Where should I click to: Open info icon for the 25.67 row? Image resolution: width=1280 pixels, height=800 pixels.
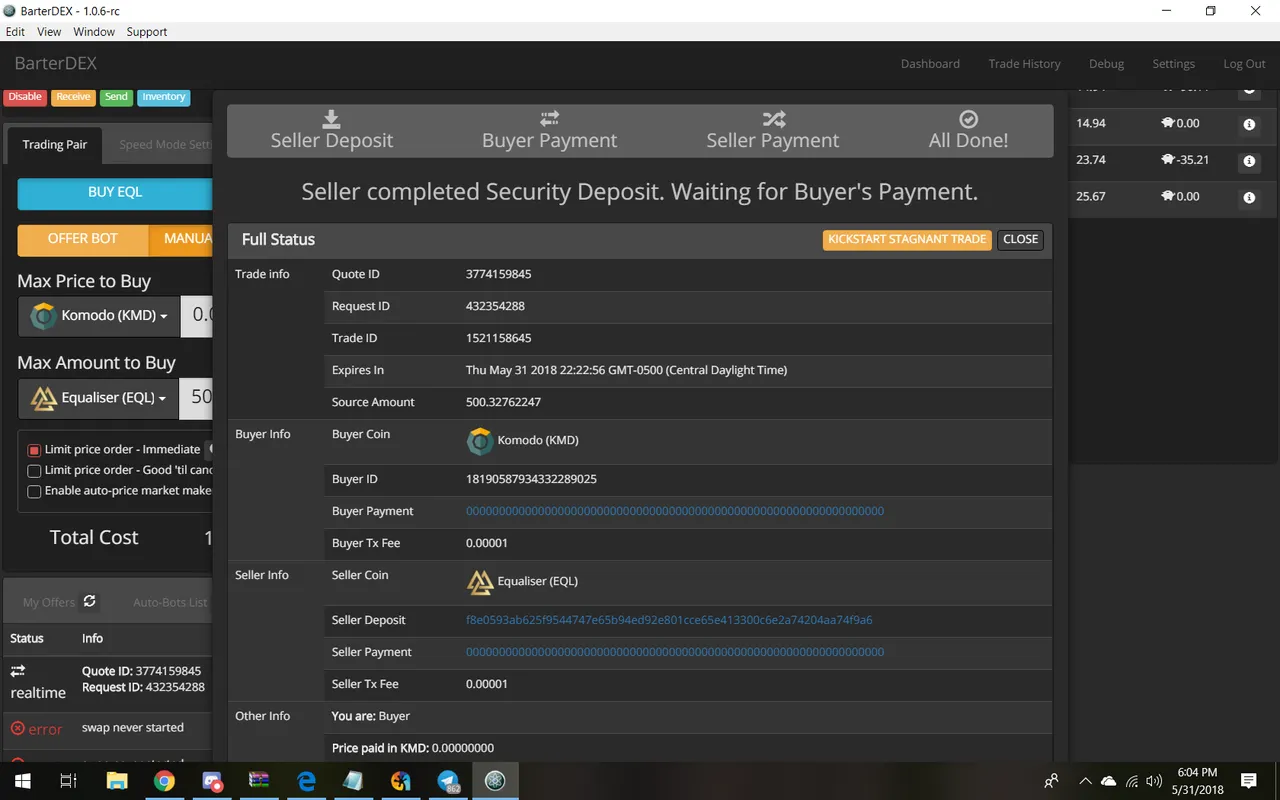click(x=1249, y=197)
